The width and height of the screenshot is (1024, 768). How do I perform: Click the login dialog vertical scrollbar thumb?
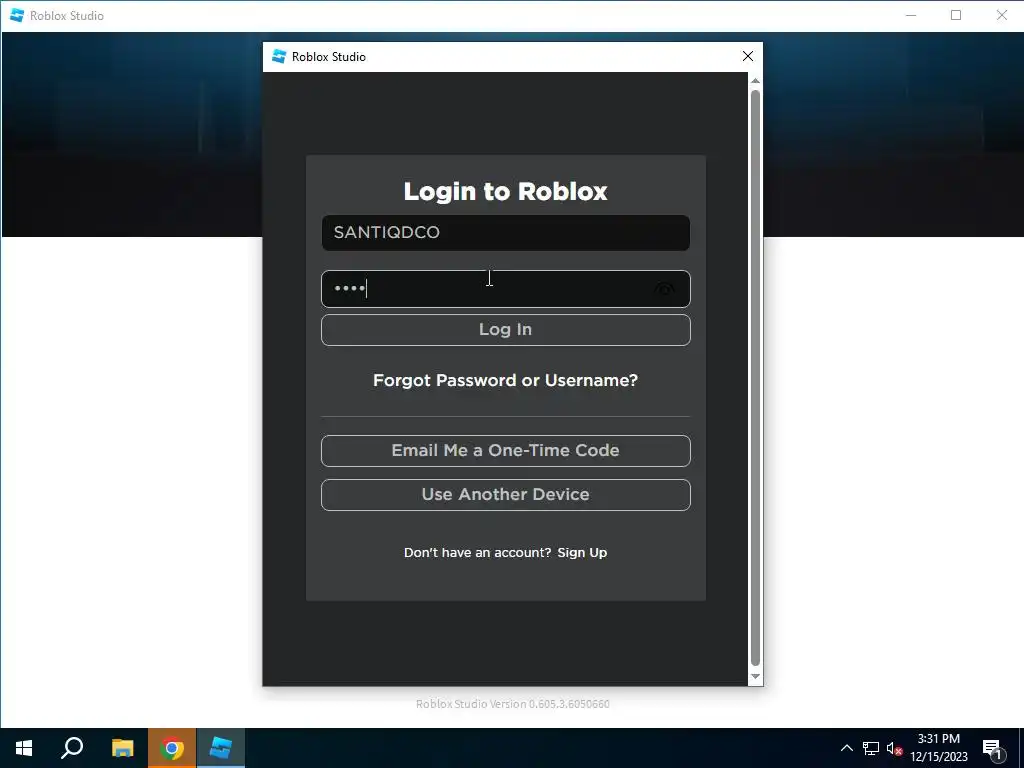[755, 377]
